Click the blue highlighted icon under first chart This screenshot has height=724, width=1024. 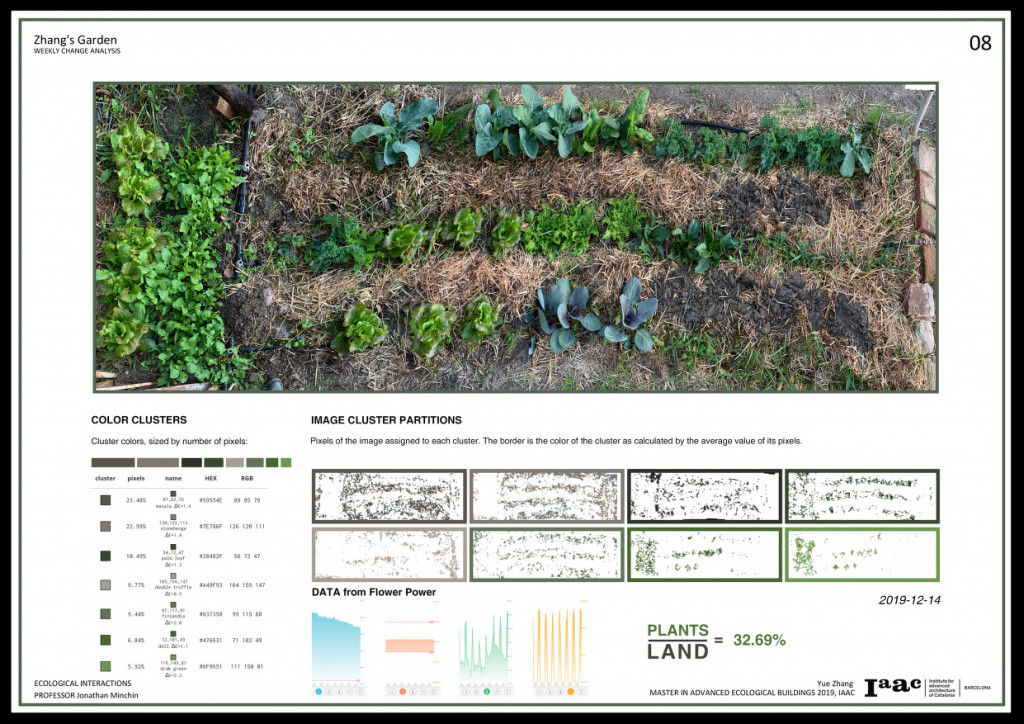(319, 691)
